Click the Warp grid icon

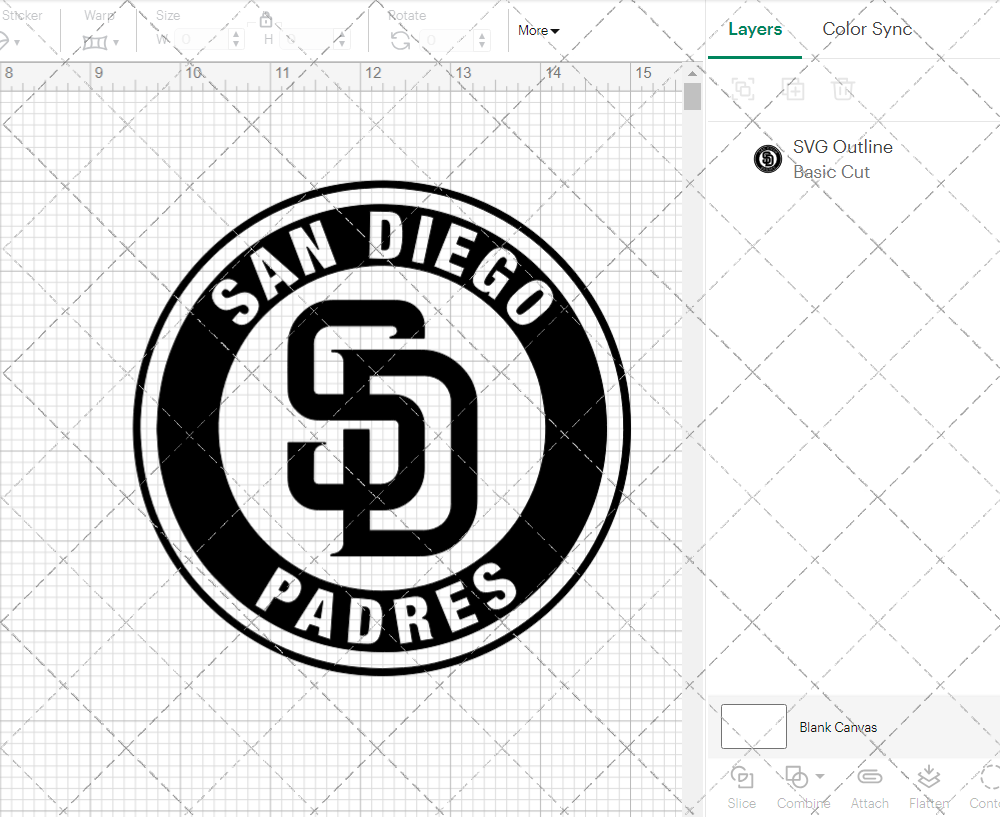pyautogui.click(x=95, y=43)
